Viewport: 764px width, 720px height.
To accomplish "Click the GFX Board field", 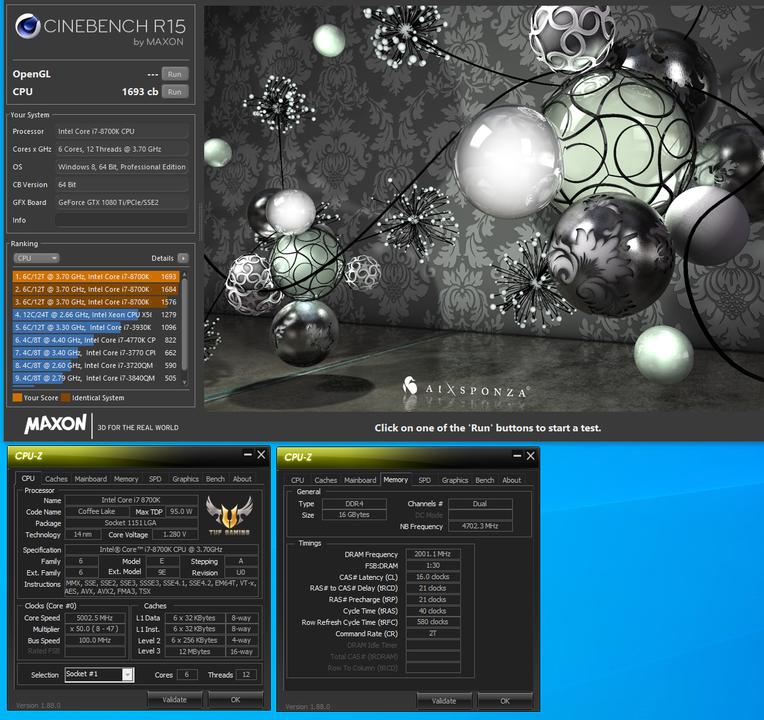I will [x=121, y=202].
